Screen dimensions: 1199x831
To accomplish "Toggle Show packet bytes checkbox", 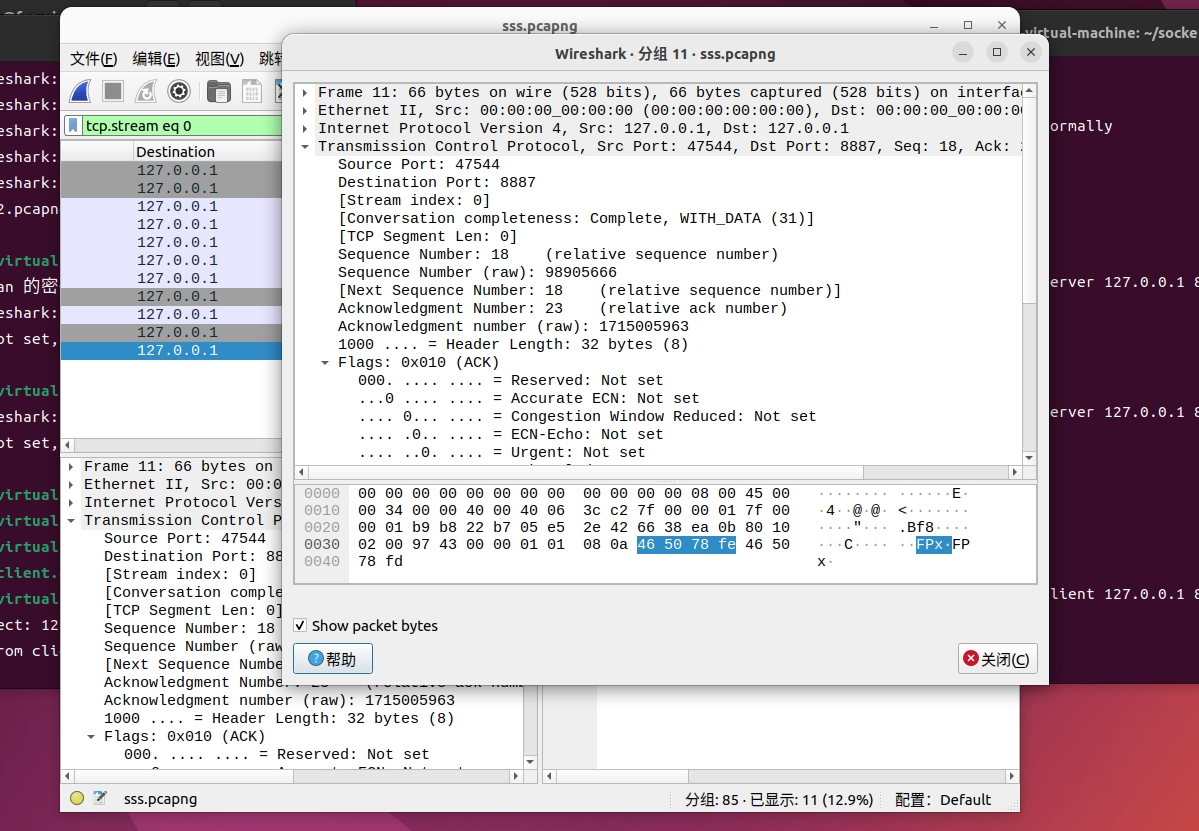I will [301, 625].
